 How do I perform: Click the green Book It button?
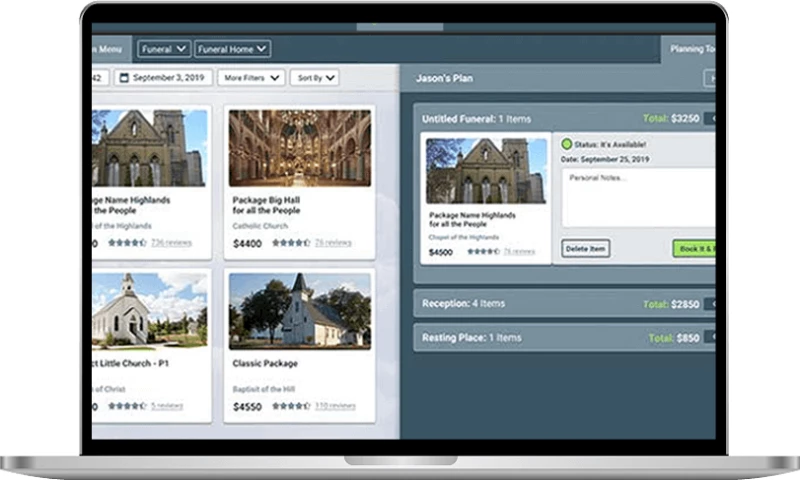tap(695, 248)
